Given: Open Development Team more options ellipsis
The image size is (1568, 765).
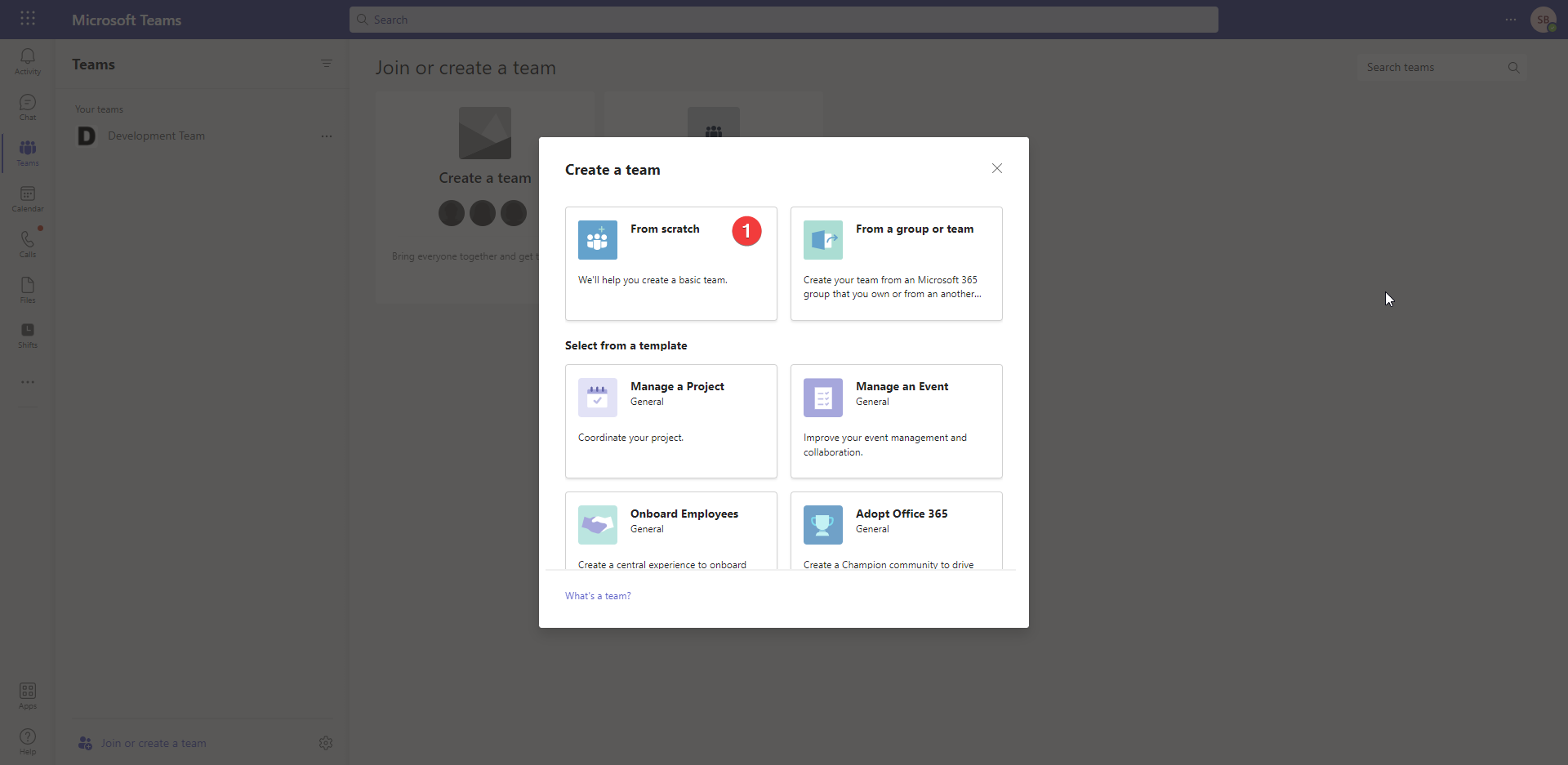Looking at the screenshot, I should pos(327,136).
